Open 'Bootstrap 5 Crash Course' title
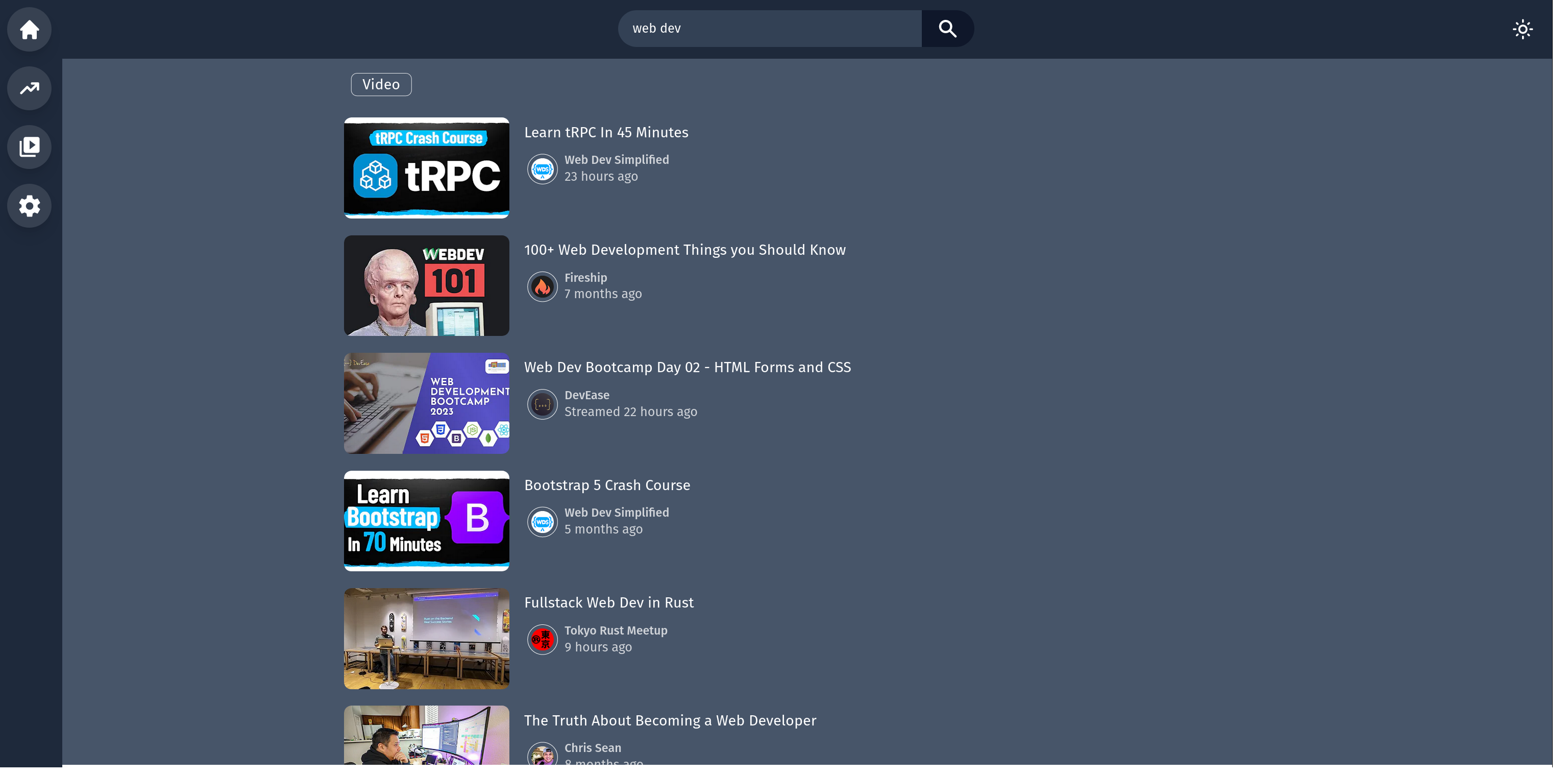Screen dimensions: 1568x775 click(613, 490)
